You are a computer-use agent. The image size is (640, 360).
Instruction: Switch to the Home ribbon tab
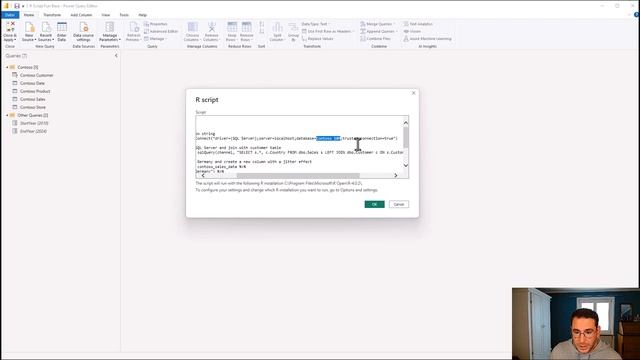tap(29, 15)
